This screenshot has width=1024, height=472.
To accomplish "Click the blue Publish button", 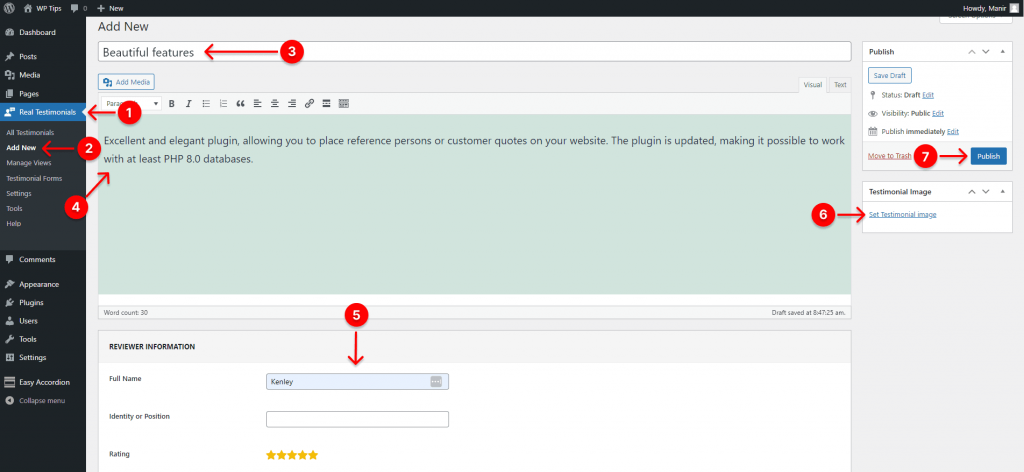I will pyautogui.click(x=989, y=156).
